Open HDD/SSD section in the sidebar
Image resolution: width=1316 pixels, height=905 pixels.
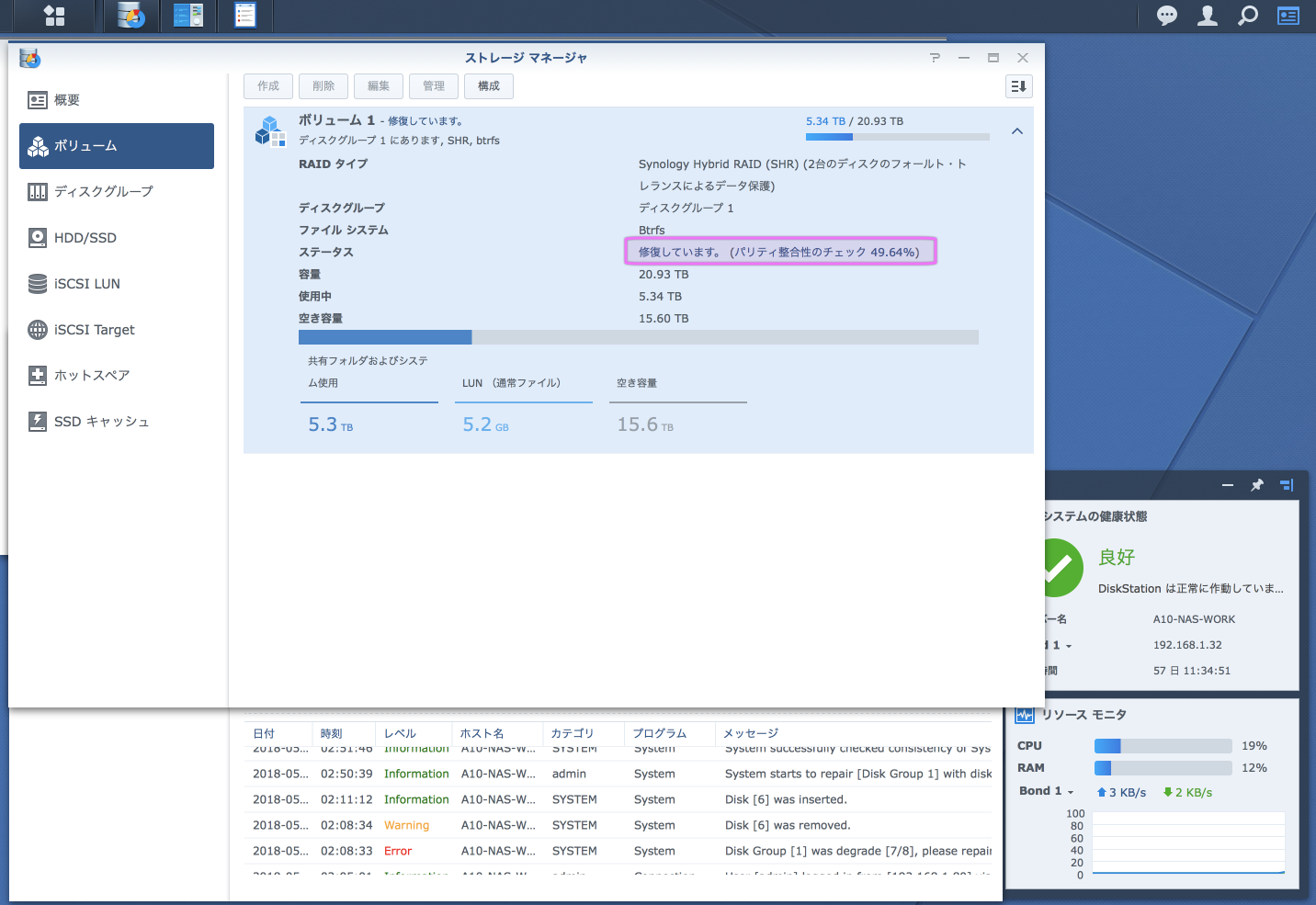click(85, 238)
